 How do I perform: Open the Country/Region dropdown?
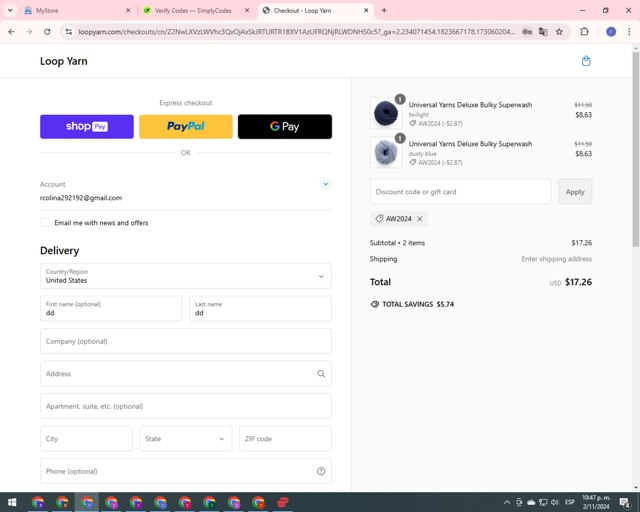tap(186, 276)
